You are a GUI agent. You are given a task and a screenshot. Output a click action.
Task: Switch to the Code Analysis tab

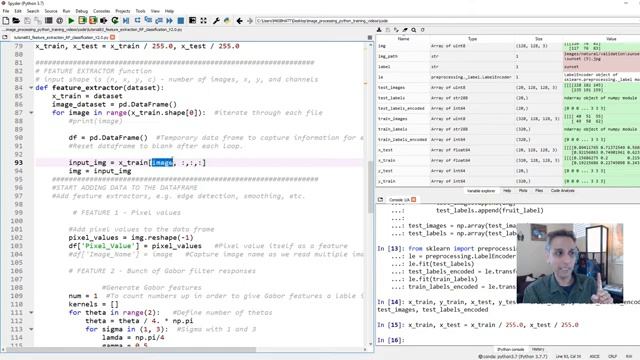(562, 191)
